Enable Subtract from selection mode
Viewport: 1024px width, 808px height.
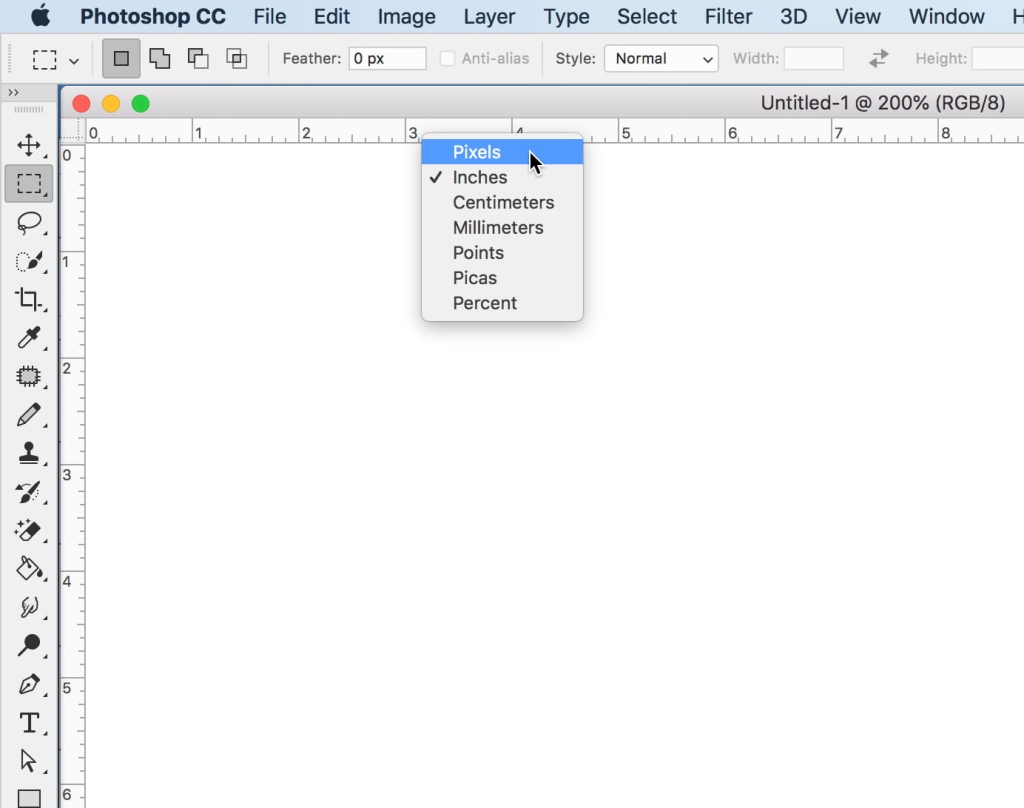point(198,58)
